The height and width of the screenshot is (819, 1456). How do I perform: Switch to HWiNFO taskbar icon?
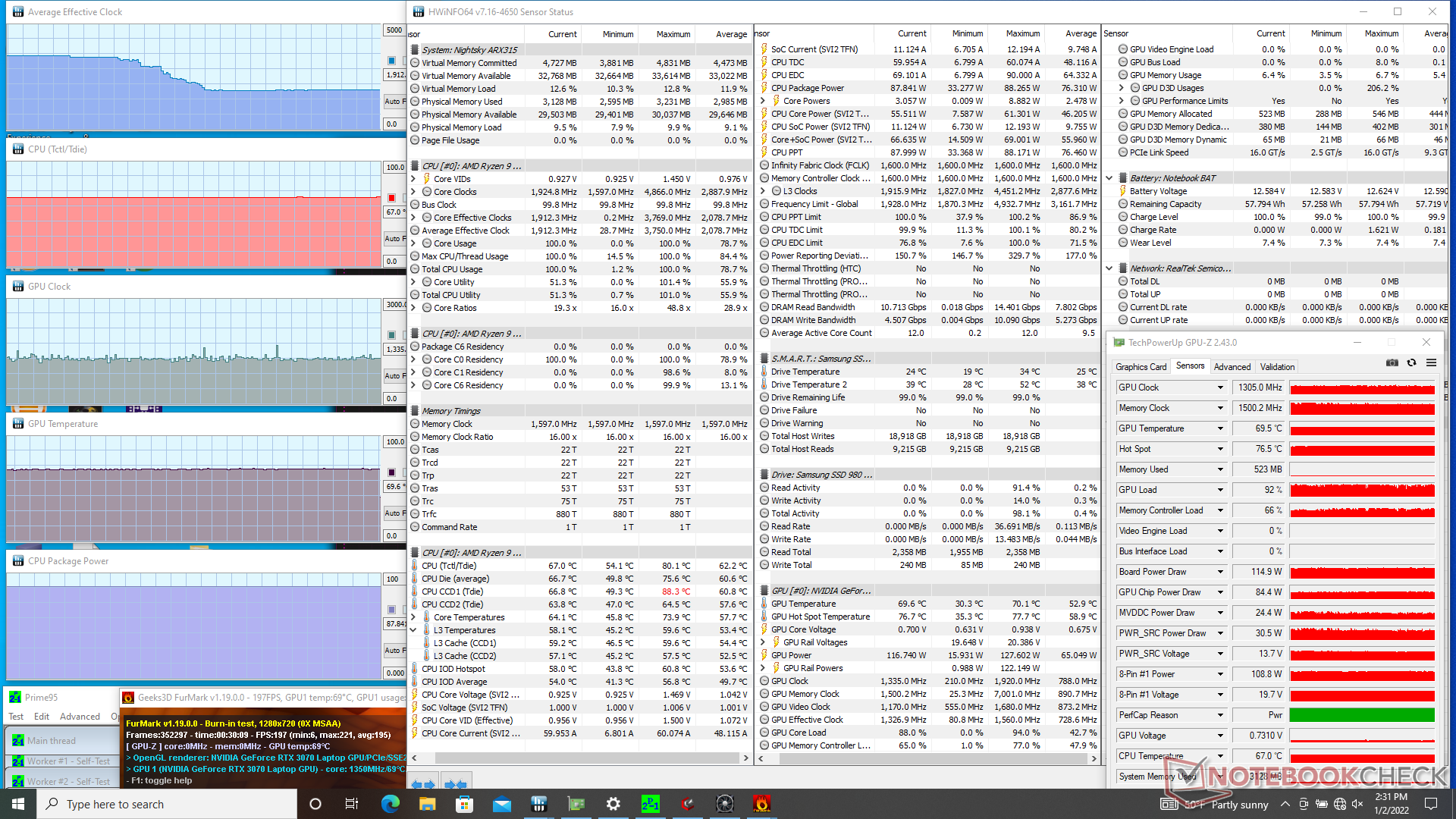(538, 804)
